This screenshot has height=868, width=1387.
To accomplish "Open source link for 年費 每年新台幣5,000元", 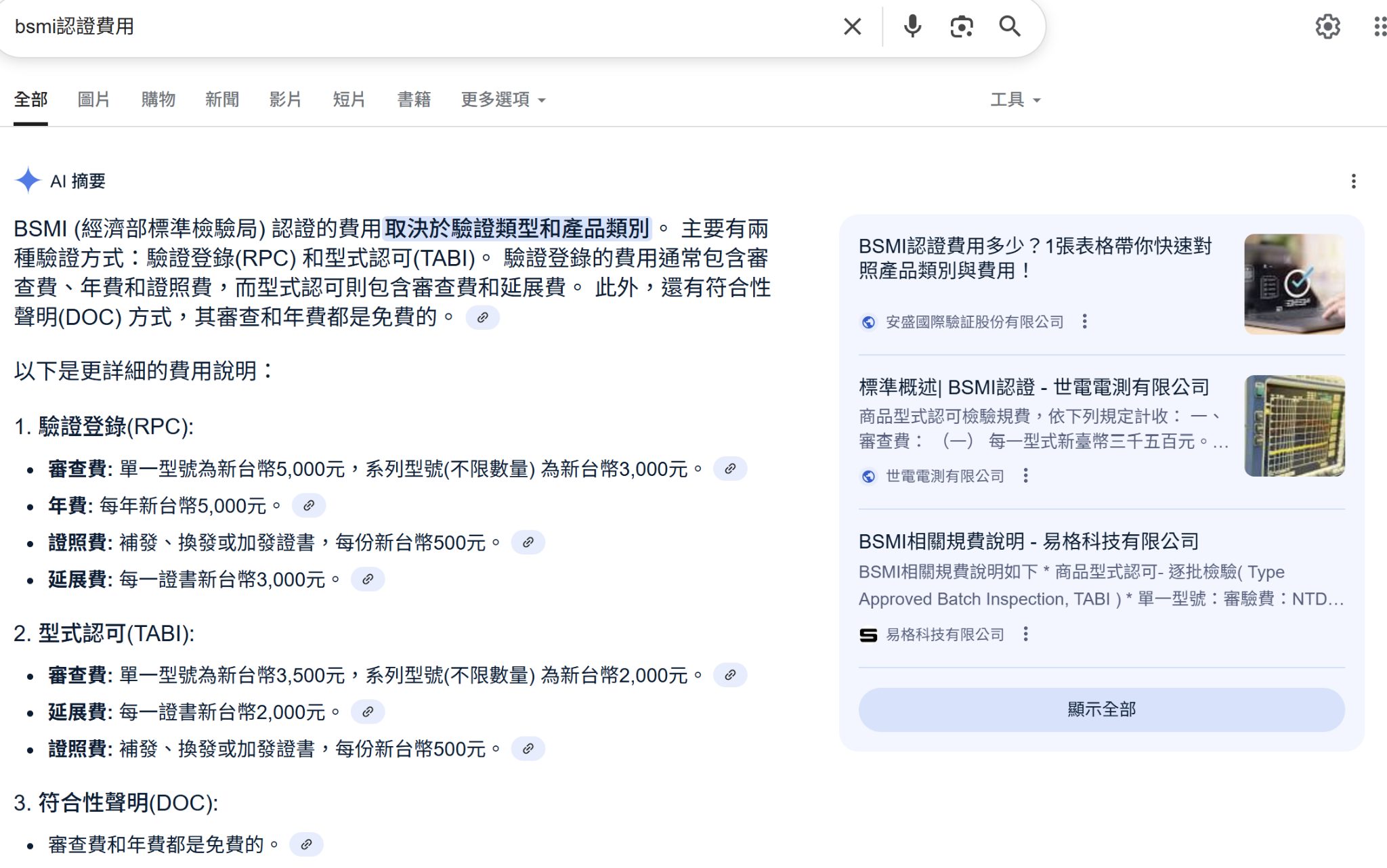I will (309, 506).
